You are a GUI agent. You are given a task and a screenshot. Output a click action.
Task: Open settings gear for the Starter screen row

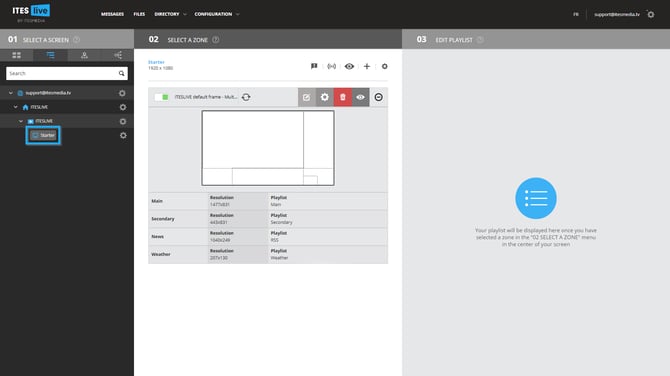(123, 135)
